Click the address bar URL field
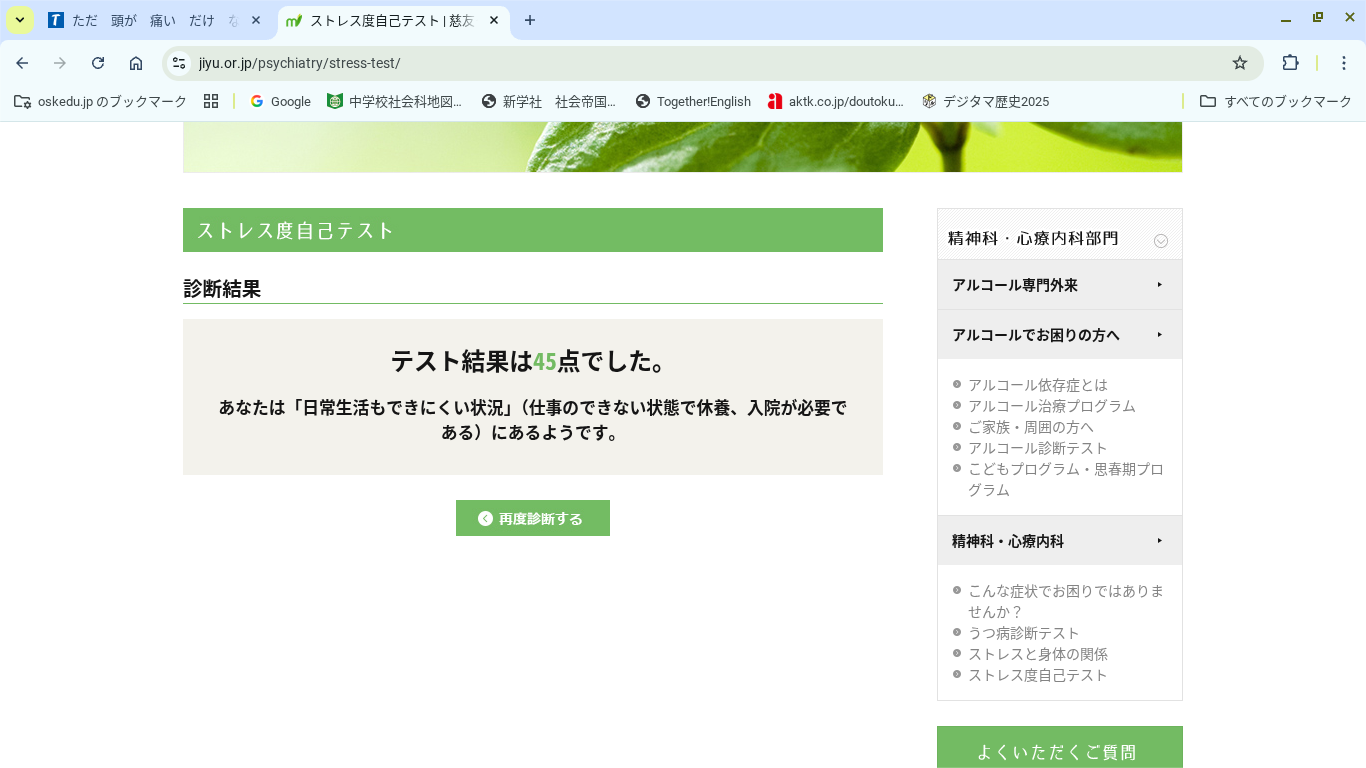The image size is (1366, 768). (700, 63)
